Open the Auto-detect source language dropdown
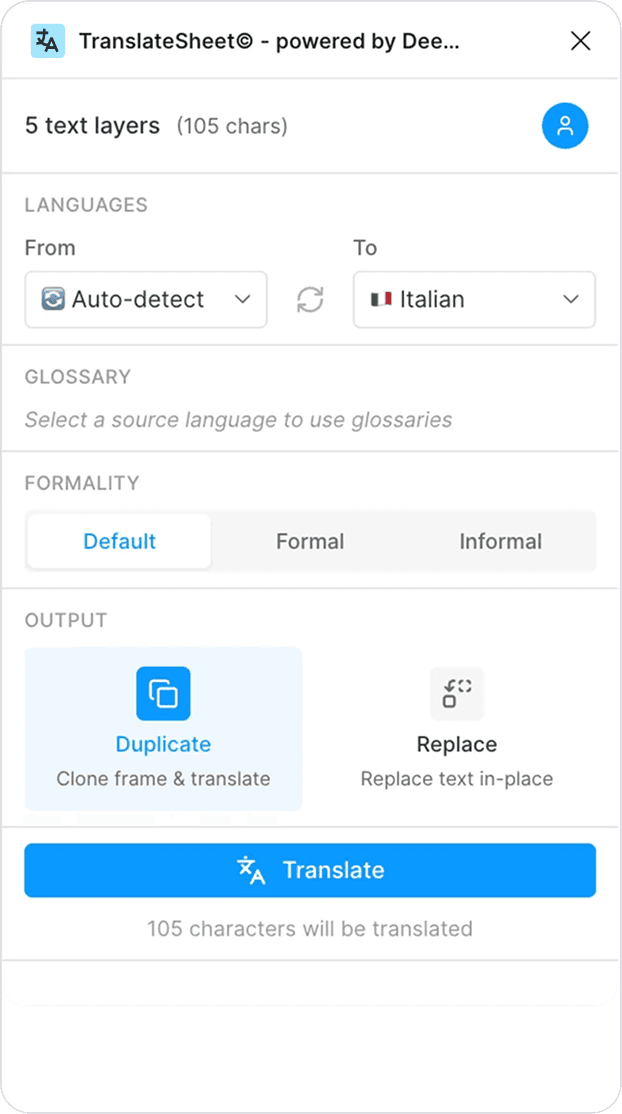Image resolution: width=622 pixels, height=1114 pixels. pyautogui.click(x=145, y=299)
